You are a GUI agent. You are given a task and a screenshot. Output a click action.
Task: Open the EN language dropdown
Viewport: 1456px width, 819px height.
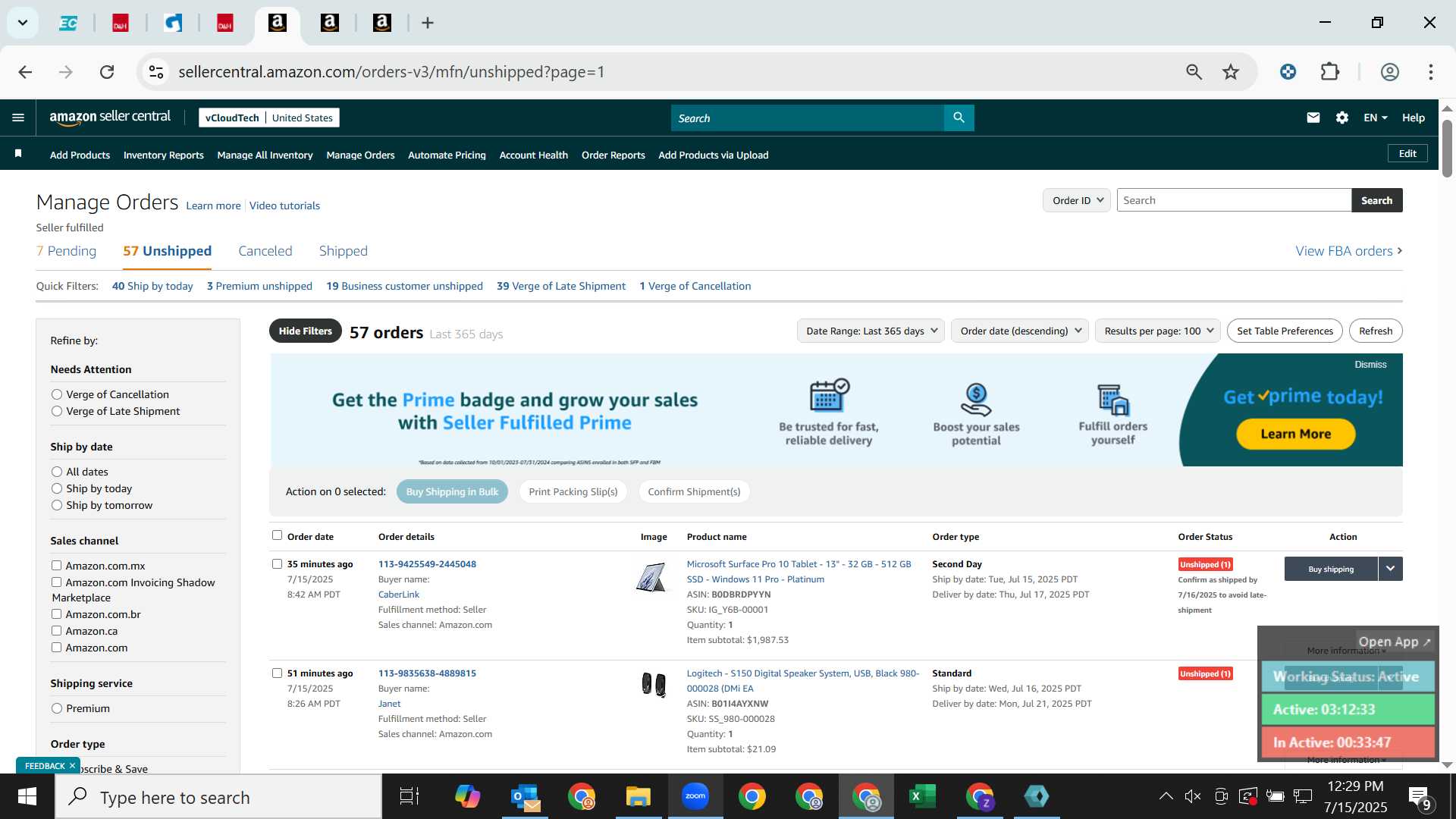(1375, 118)
